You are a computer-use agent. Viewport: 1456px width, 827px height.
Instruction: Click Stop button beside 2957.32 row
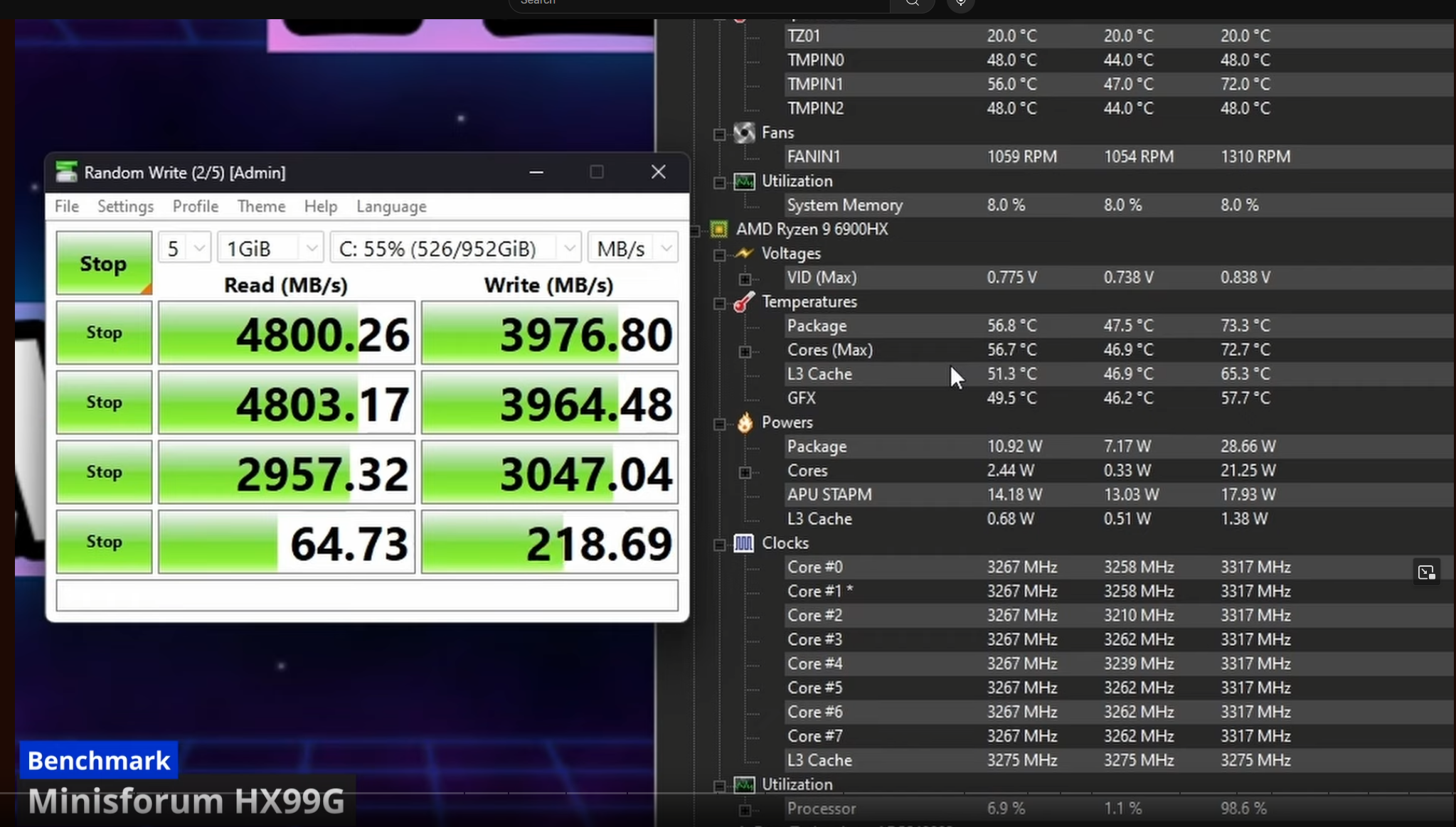coord(104,471)
